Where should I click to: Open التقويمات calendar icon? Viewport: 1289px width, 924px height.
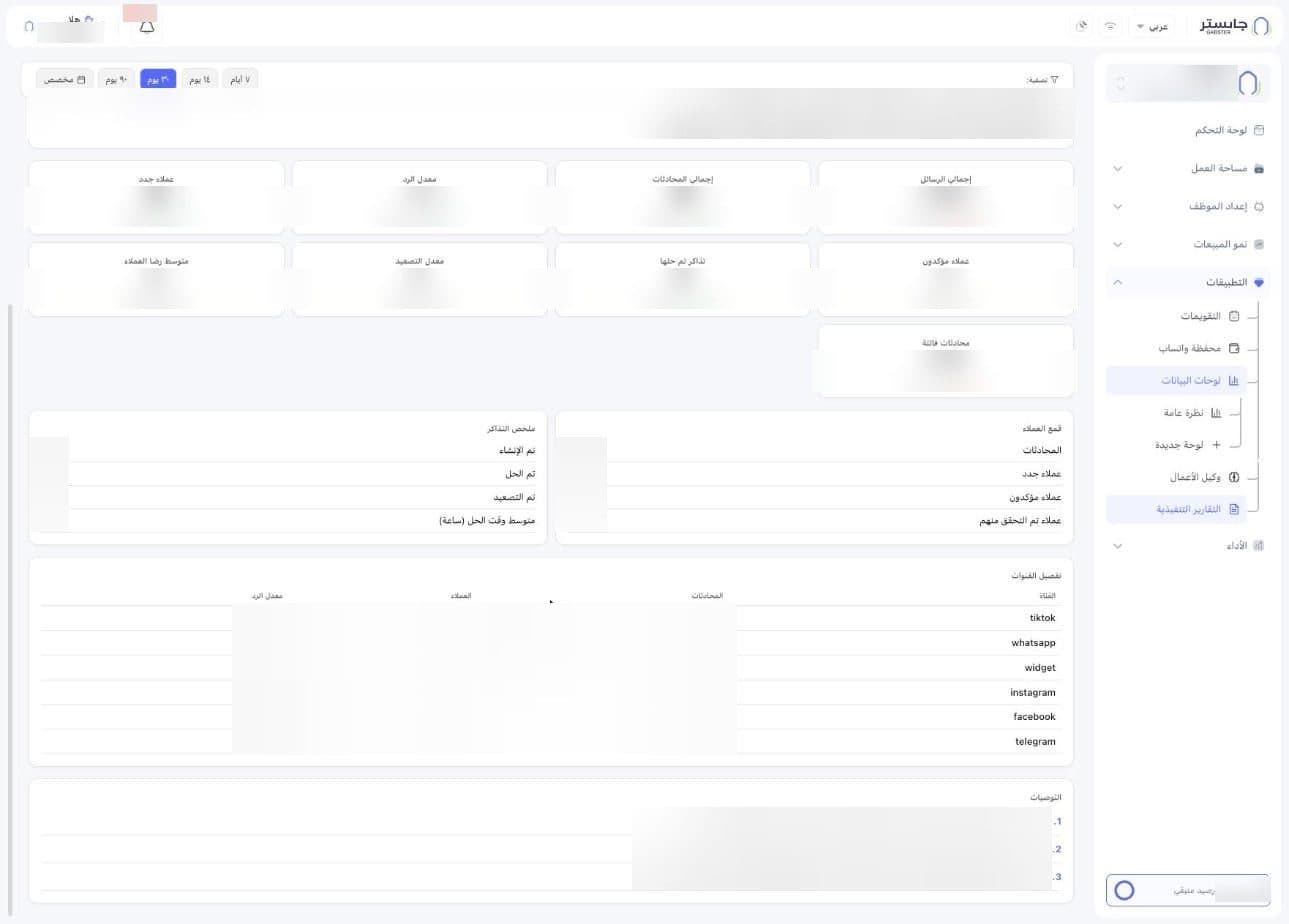(x=1234, y=316)
